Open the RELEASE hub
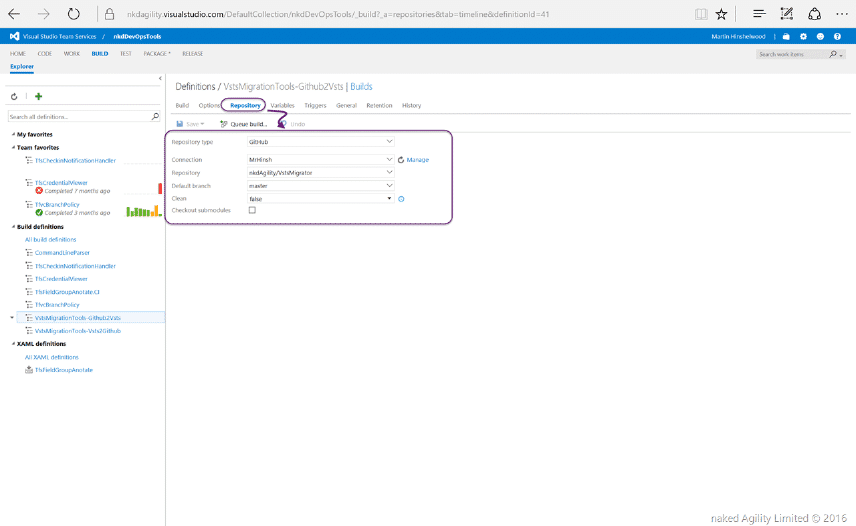The image size is (856, 526). (x=192, y=53)
